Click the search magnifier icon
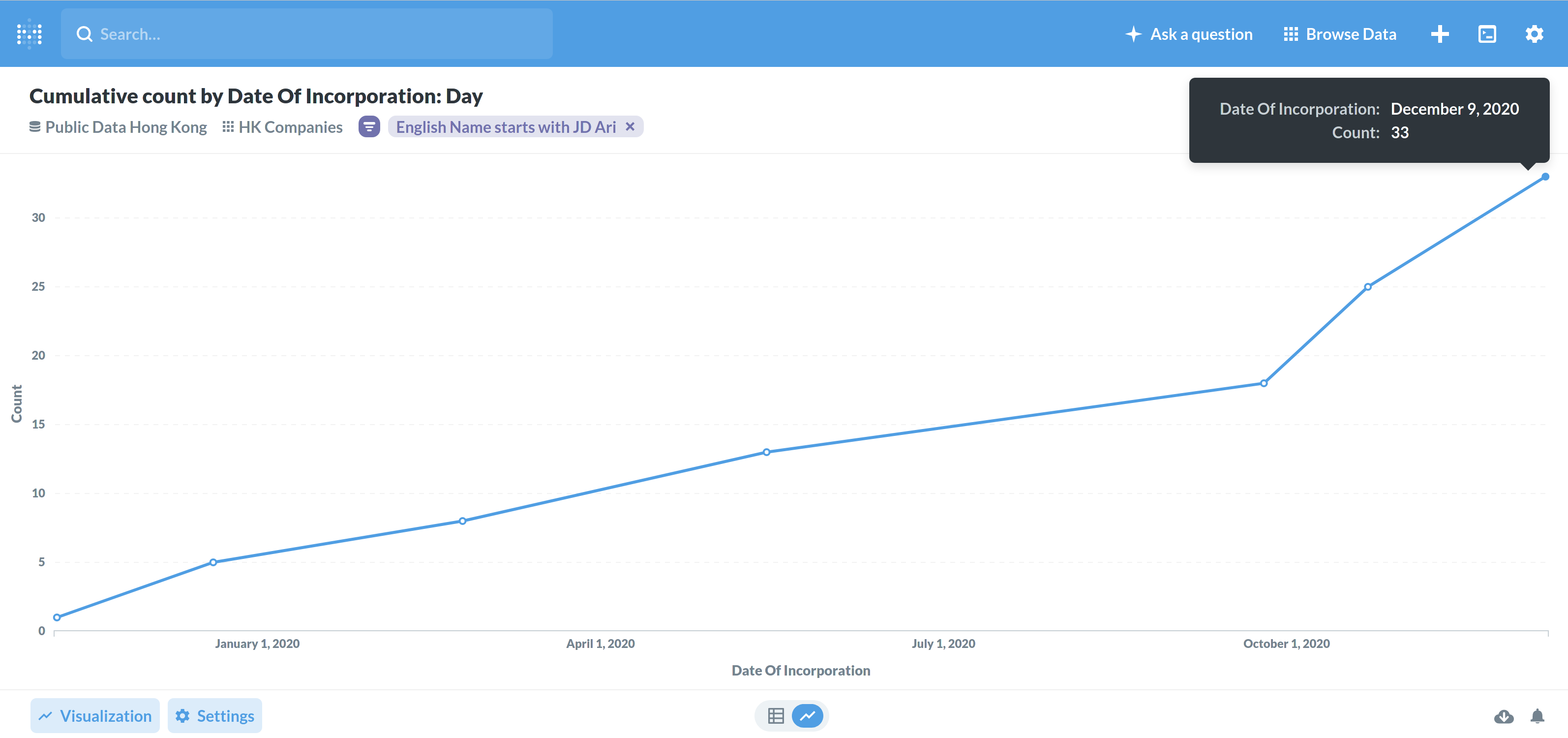The height and width of the screenshot is (738, 1568). (x=84, y=34)
